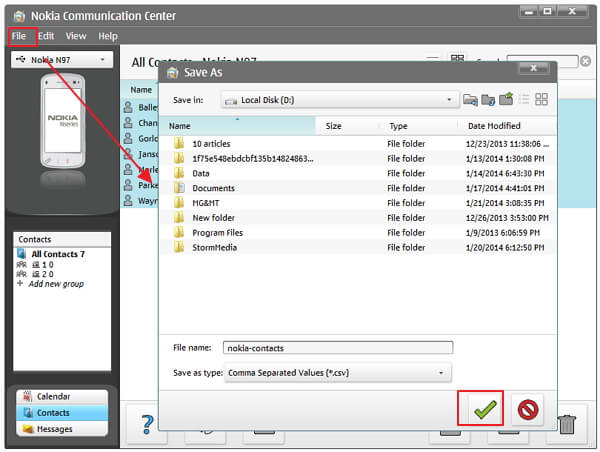Select the Data folder
The width and height of the screenshot is (600, 452).
pyautogui.click(x=201, y=173)
